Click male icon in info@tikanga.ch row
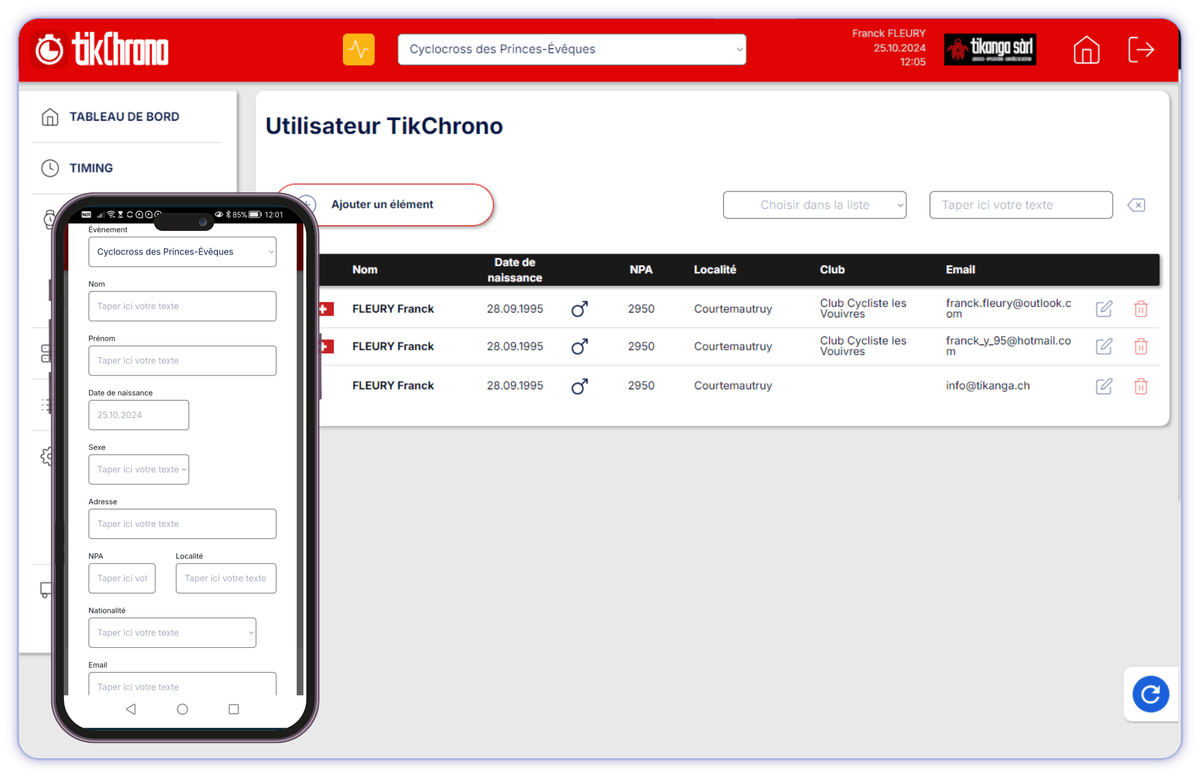Viewport: 1200px width, 777px height. tap(579, 386)
